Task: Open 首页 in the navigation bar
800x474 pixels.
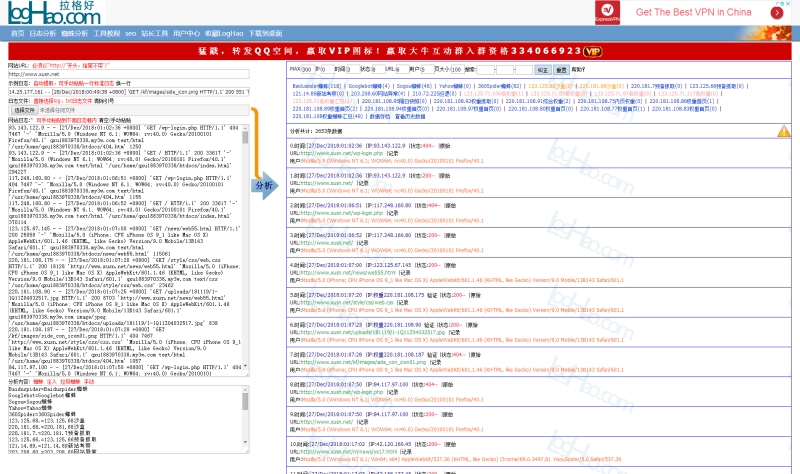Action: pos(17,34)
